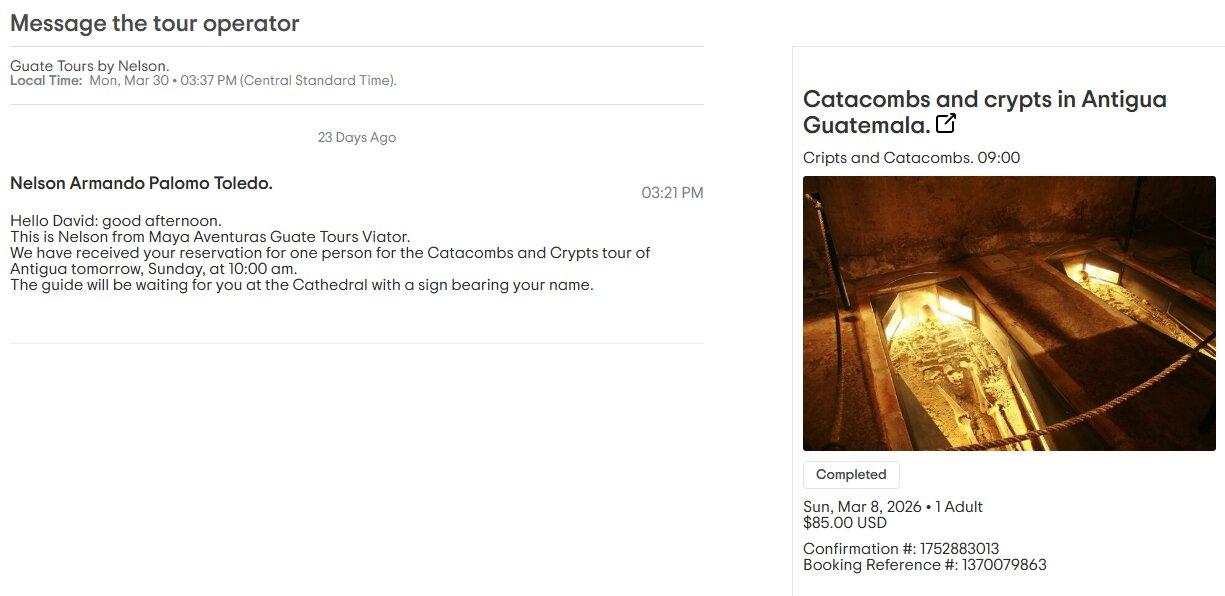Click sender name Nelson Armando Palomo Toledo
Image resolution: width=1225 pixels, height=596 pixels.
141,183
